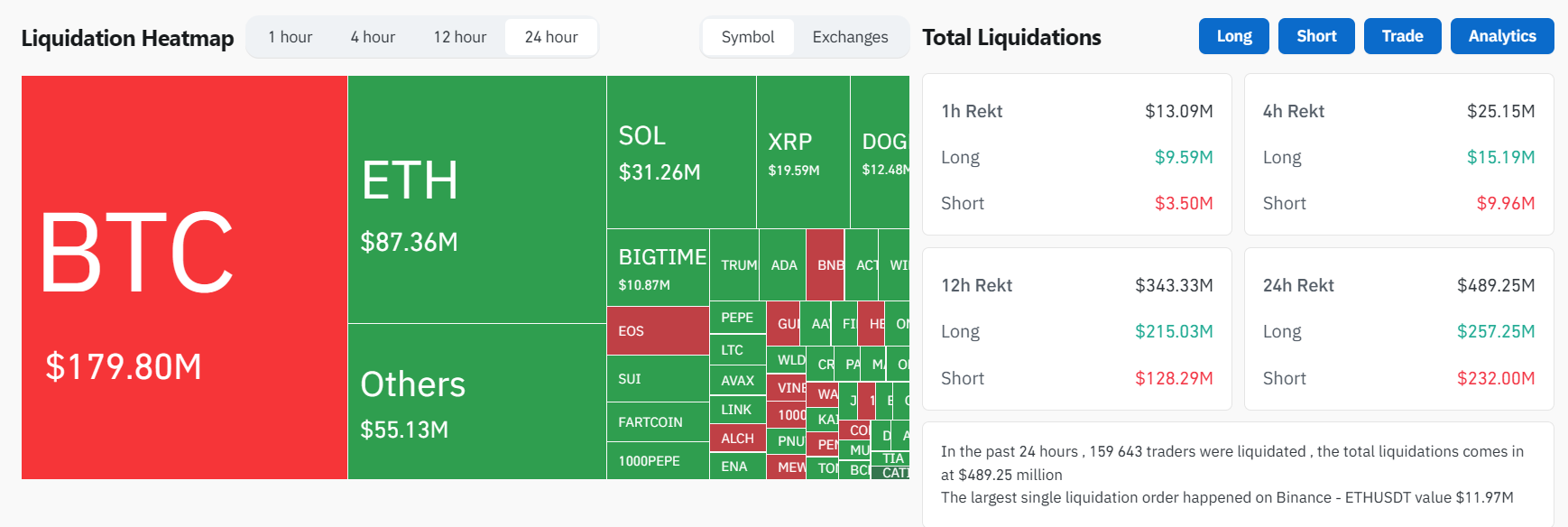Select the BIGTIME $10.87M tile
The width and height of the screenshot is (1568, 527).
point(658,267)
